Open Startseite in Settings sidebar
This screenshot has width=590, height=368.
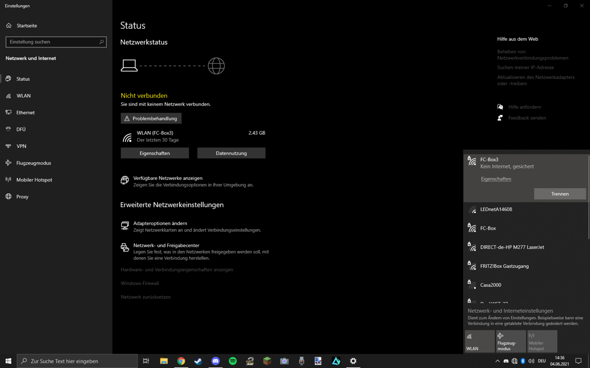pos(22,26)
